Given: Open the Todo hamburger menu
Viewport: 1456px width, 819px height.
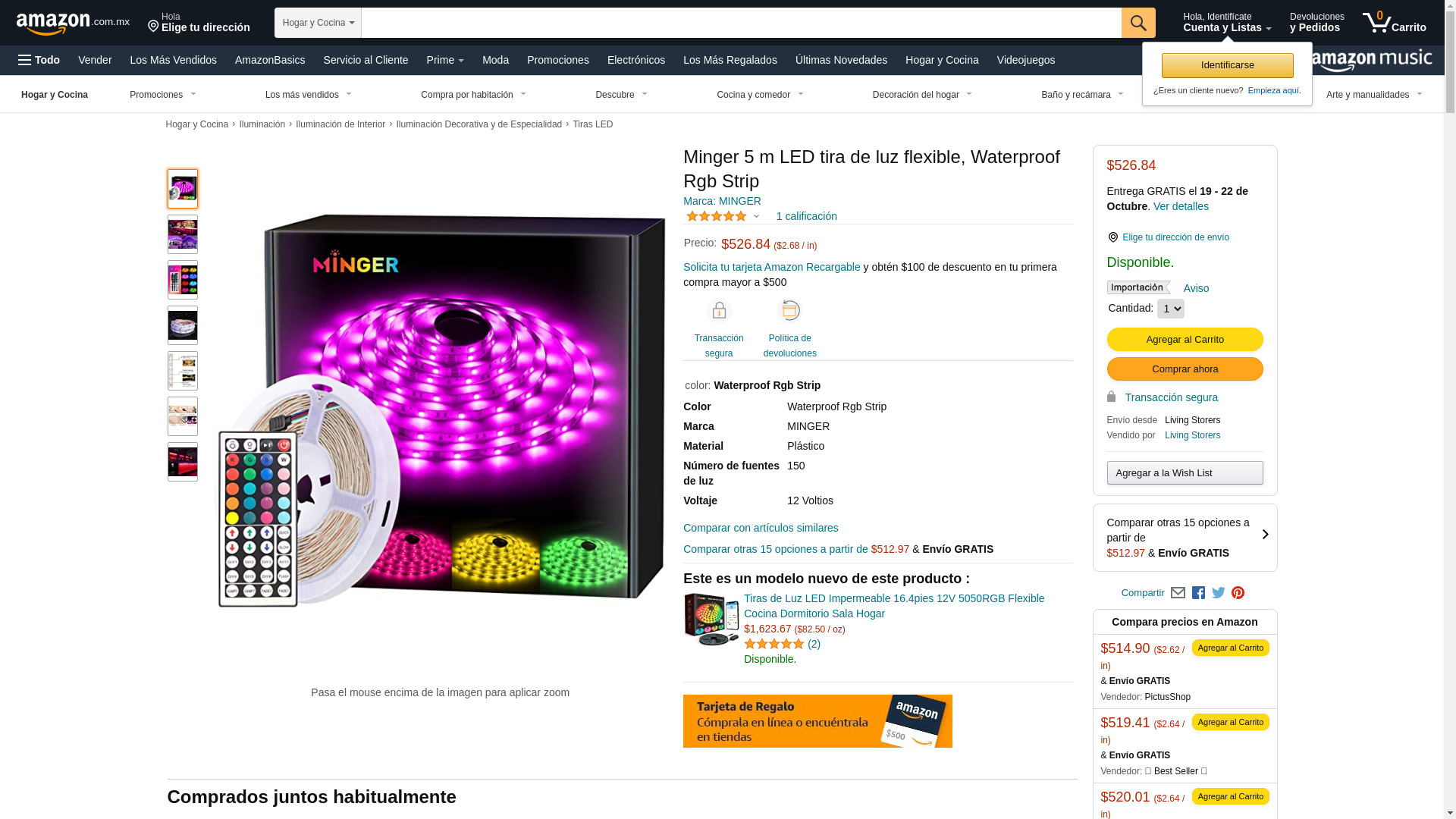Looking at the screenshot, I should pos(39,60).
